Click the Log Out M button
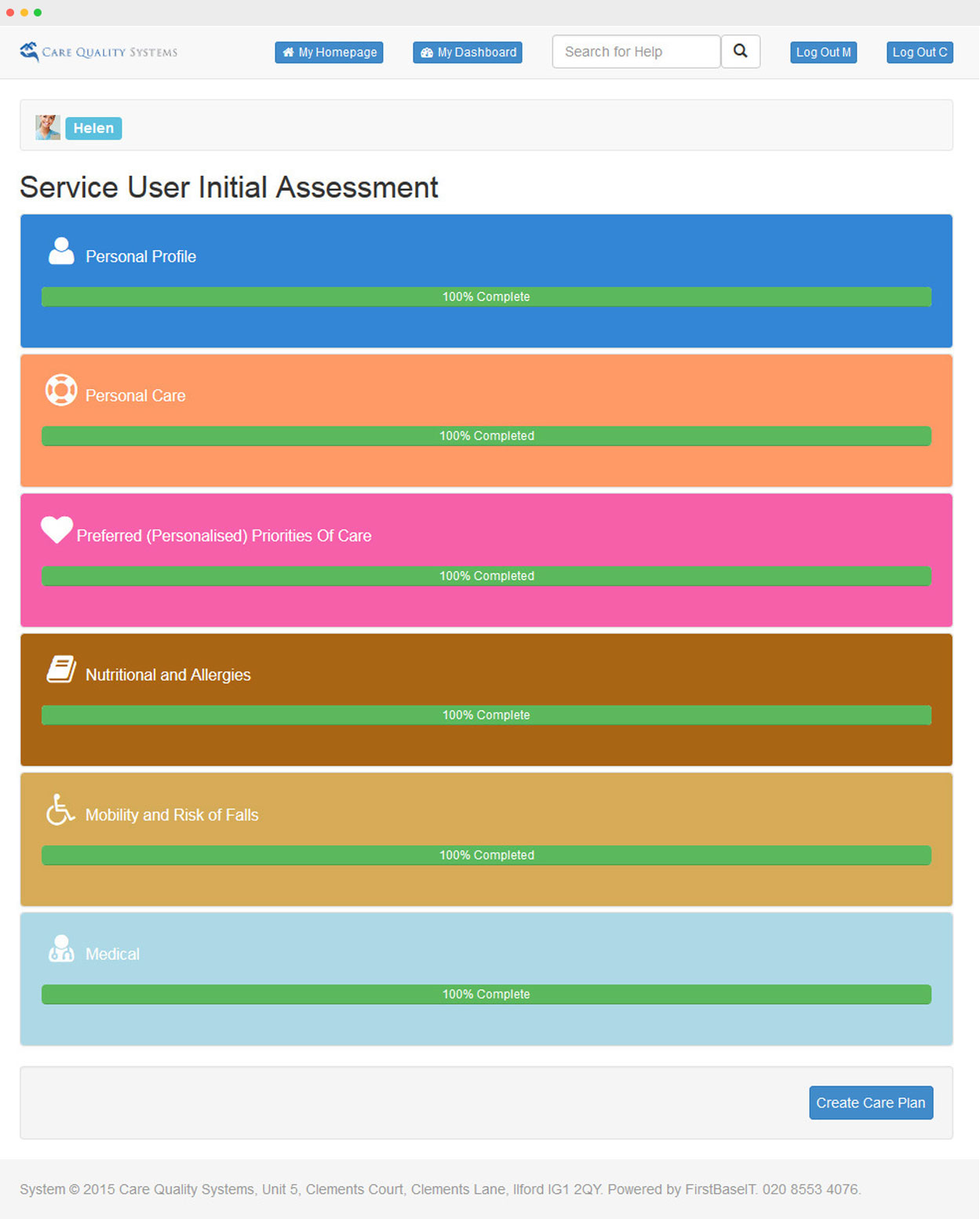 click(823, 53)
